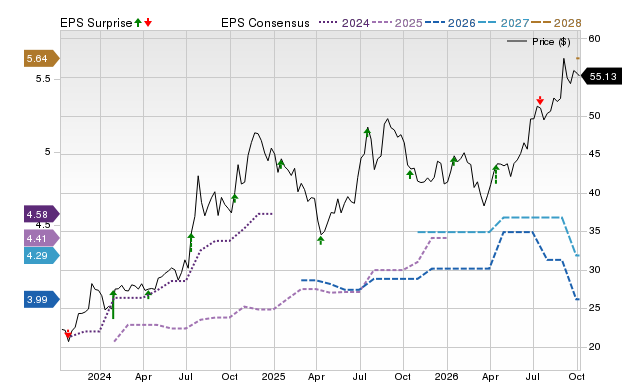Toggle the 2024 consensus legend entry
The height and width of the screenshot is (382, 640).
344,23
